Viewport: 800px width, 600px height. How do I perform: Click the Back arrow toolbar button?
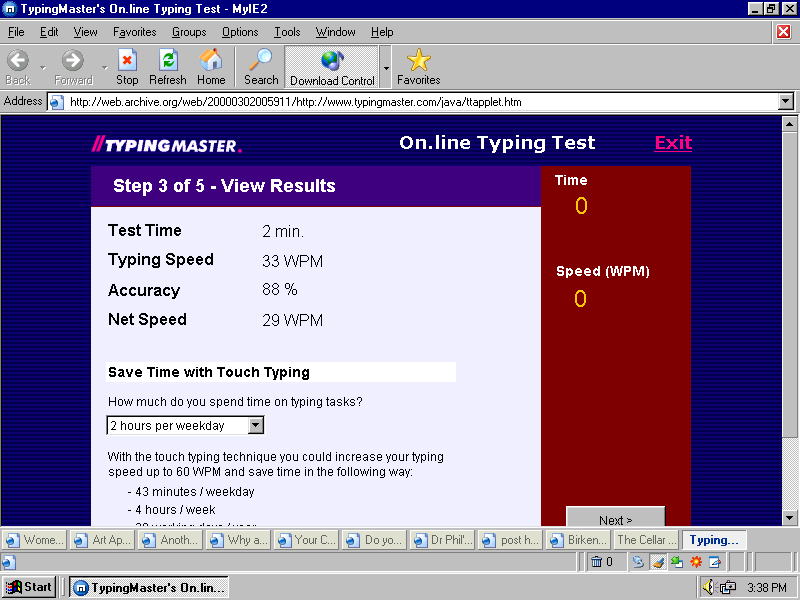point(18,67)
